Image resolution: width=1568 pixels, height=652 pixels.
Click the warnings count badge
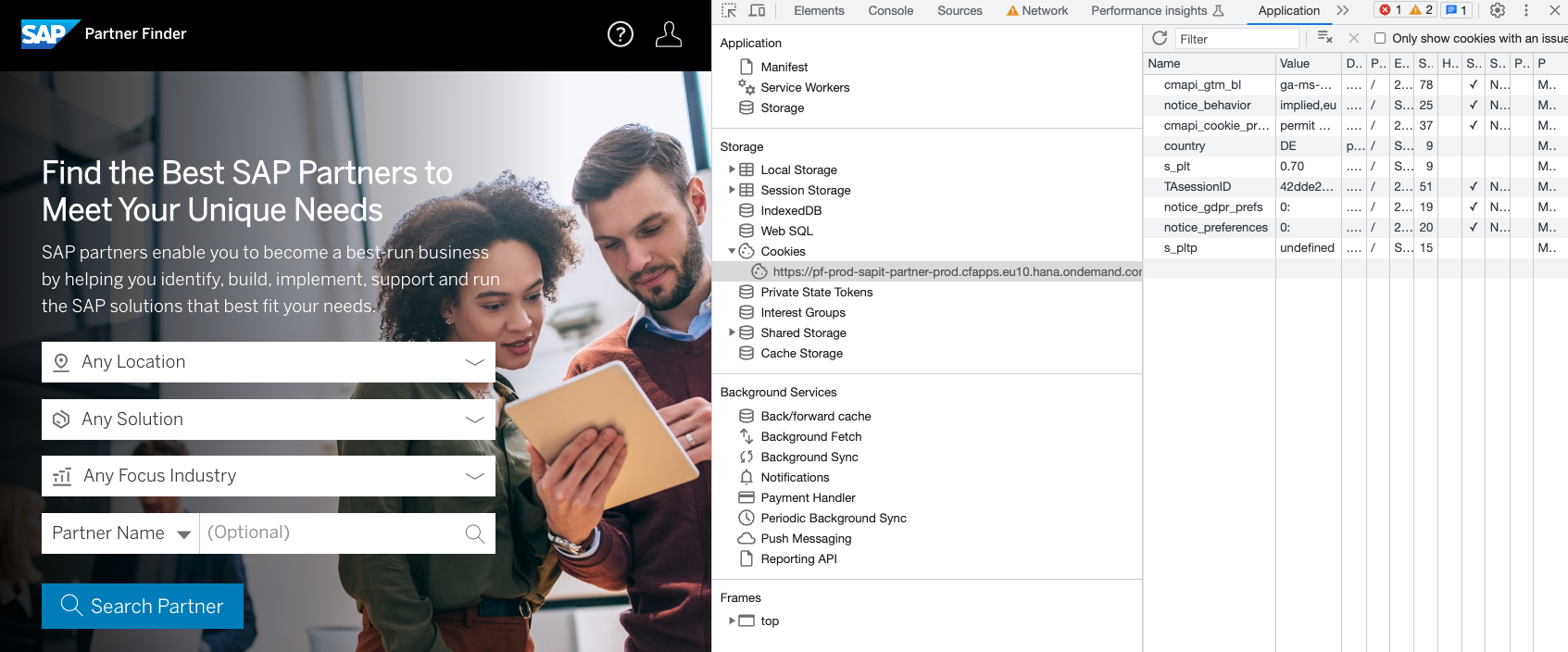1421,10
